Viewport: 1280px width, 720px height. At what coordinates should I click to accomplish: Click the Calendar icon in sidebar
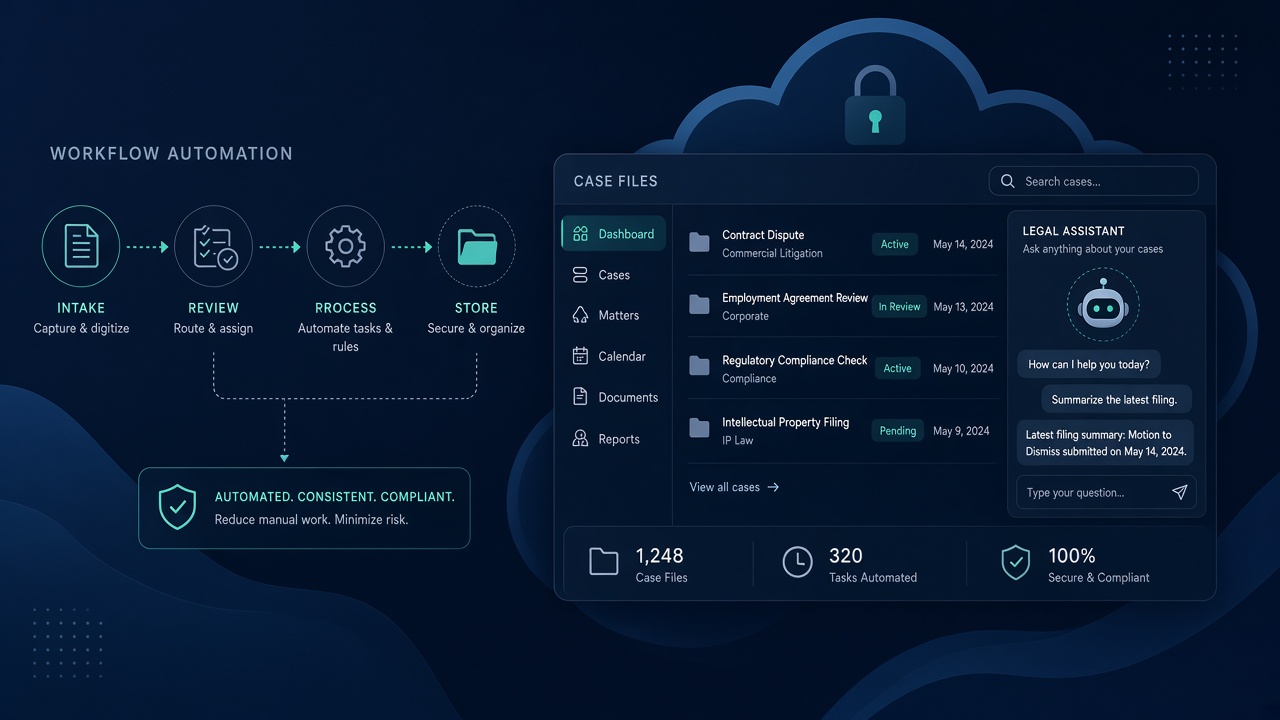tap(580, 356)
